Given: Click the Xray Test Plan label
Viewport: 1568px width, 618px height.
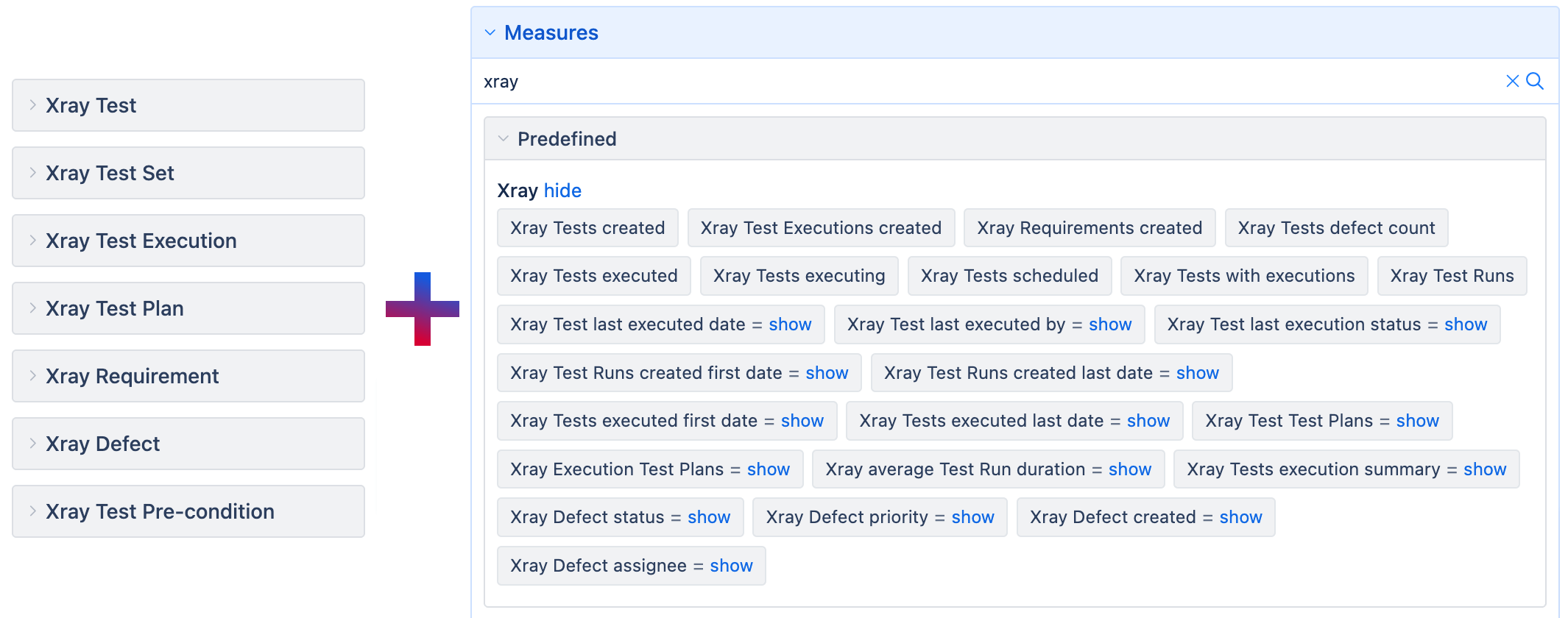Looking at the screenshot, I should 115,308.
